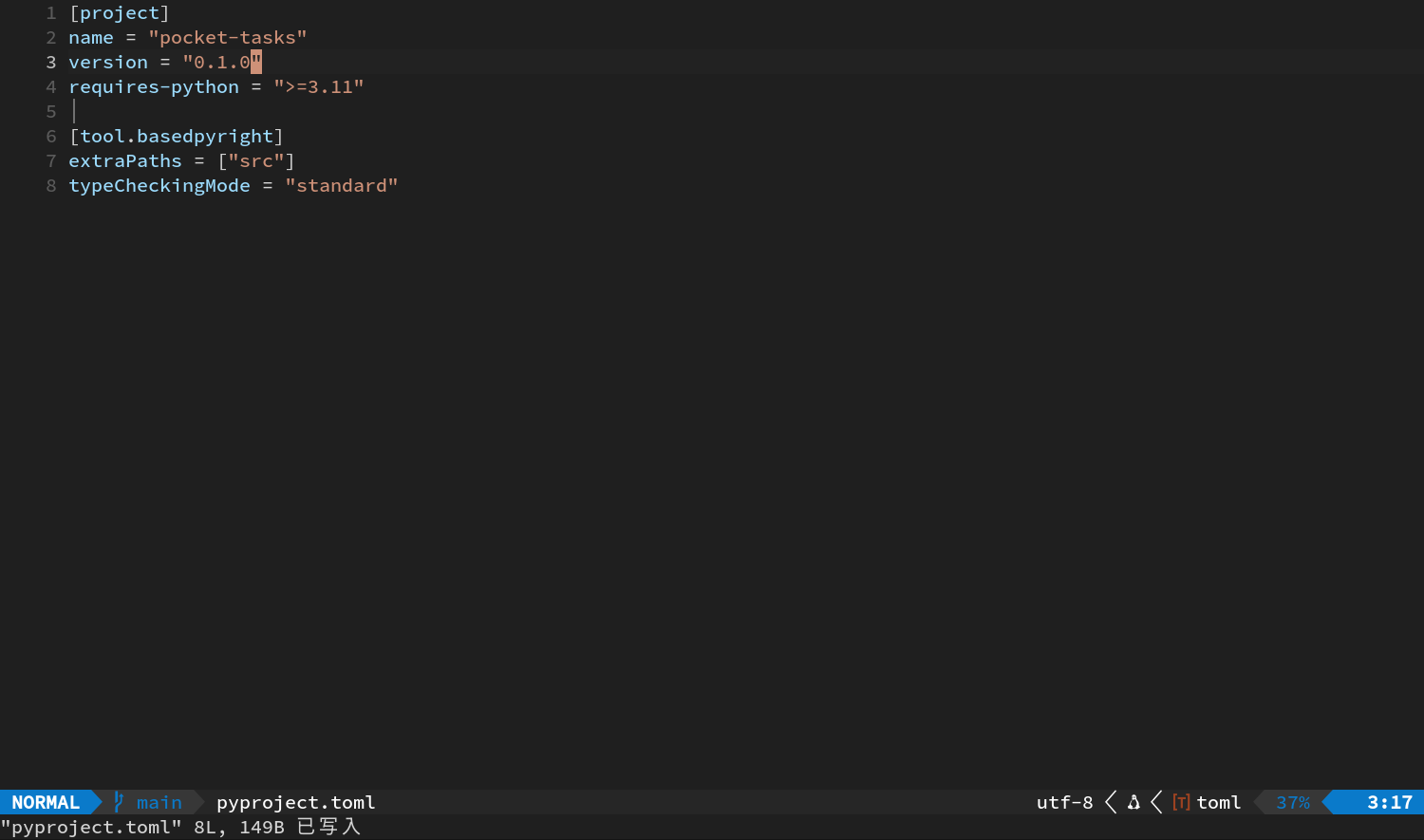
Task: Place cursor on the [project] section header
Action: (x=120, y=13)
